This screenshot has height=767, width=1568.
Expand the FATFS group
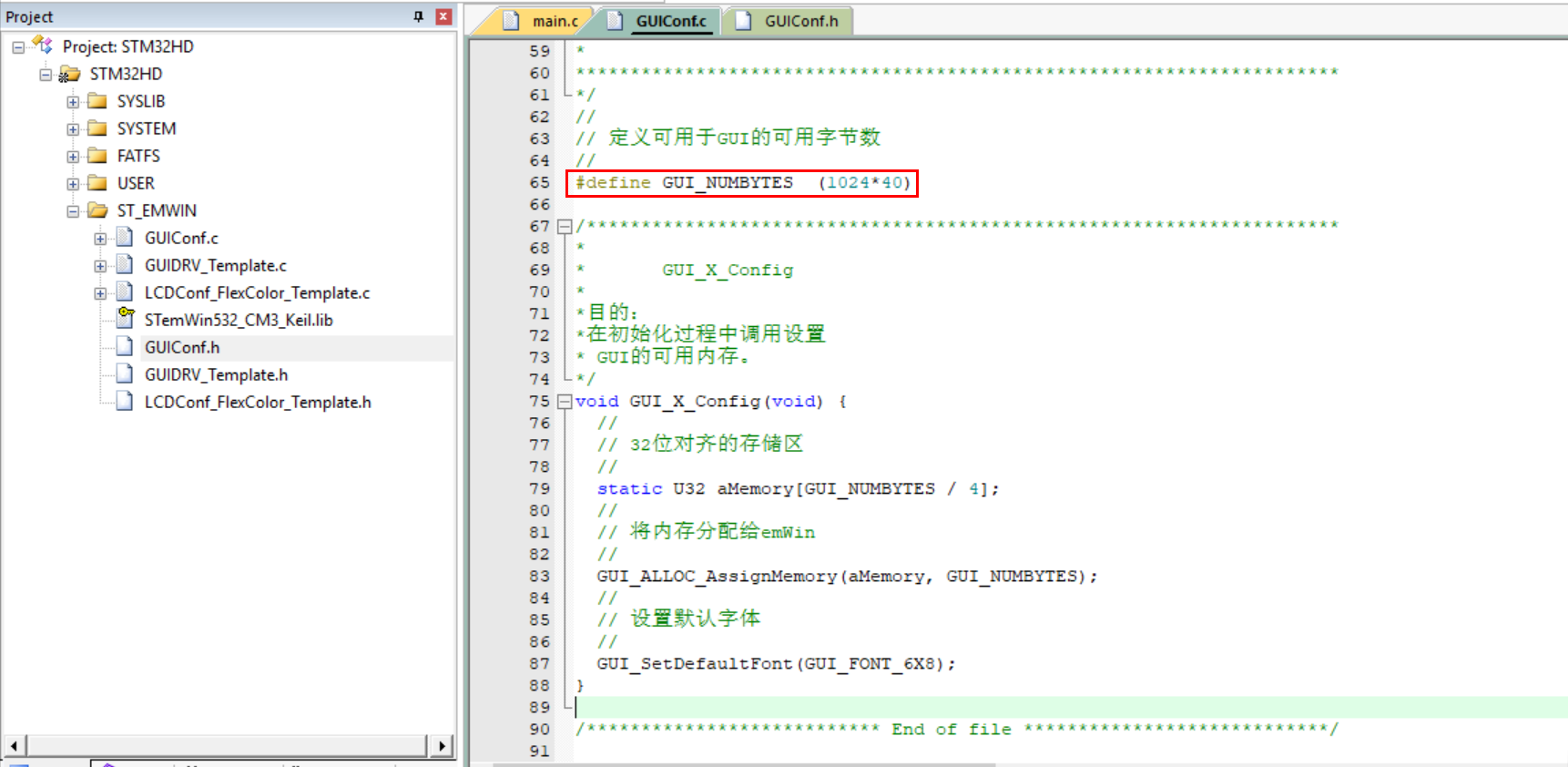[73, 157]
